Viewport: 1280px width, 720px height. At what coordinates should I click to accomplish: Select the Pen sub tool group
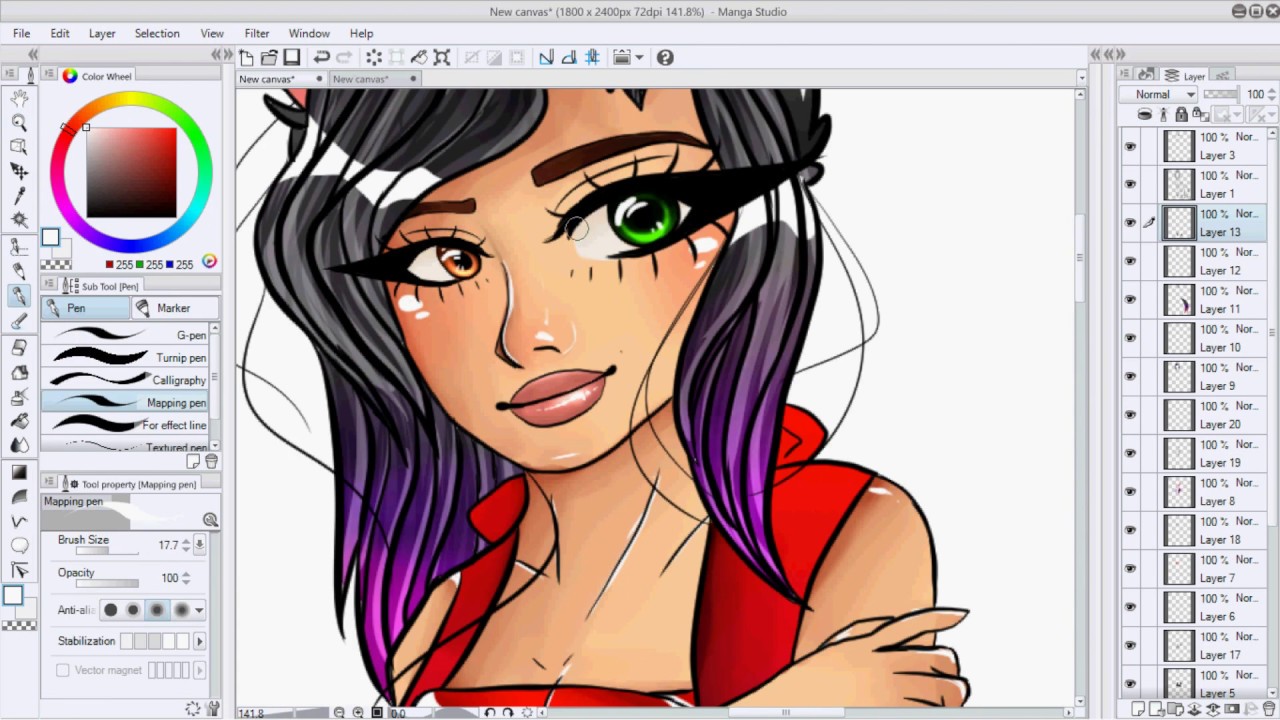click(x=85, y=308)
